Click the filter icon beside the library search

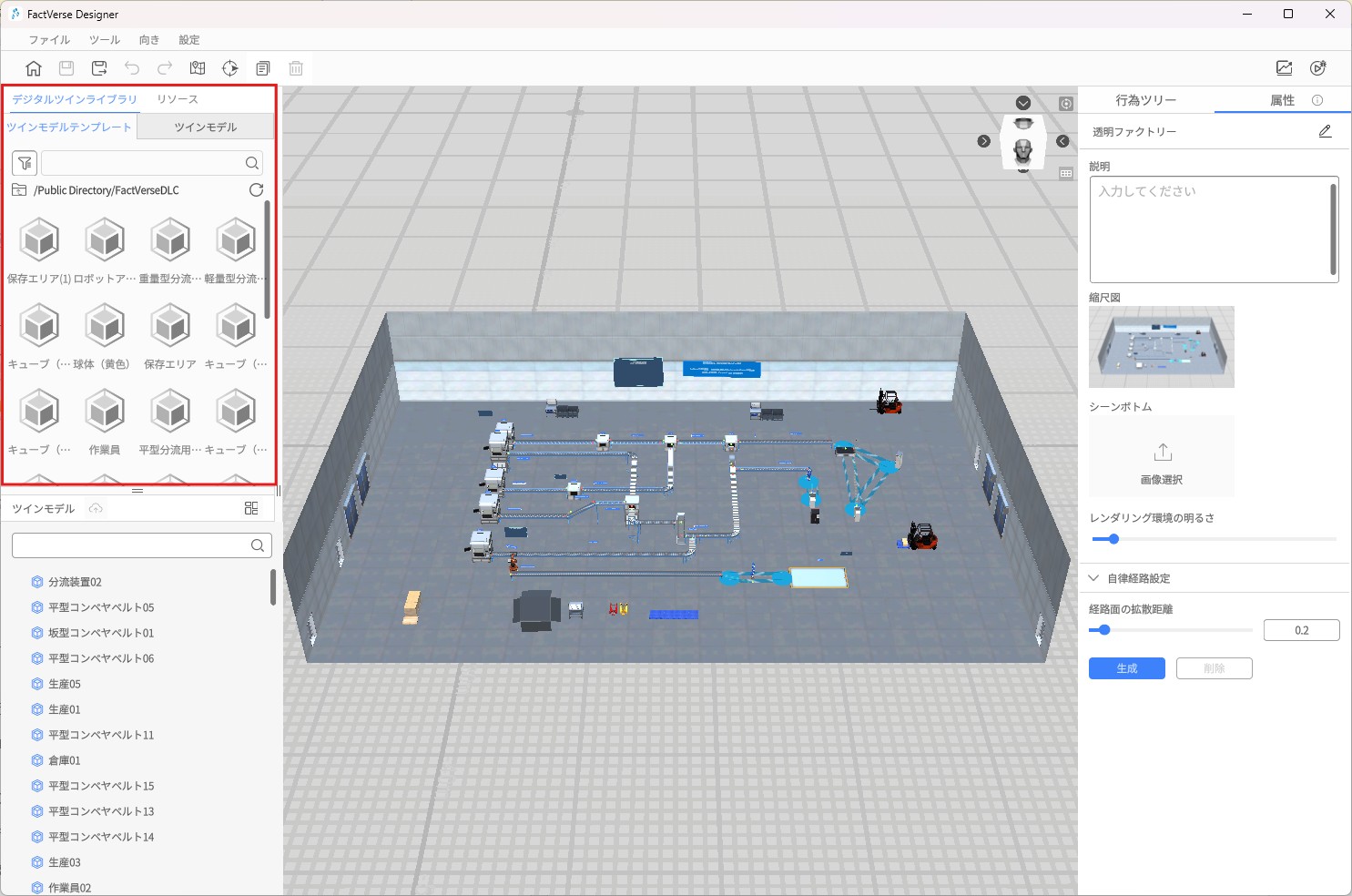click(x=25, y=163)
